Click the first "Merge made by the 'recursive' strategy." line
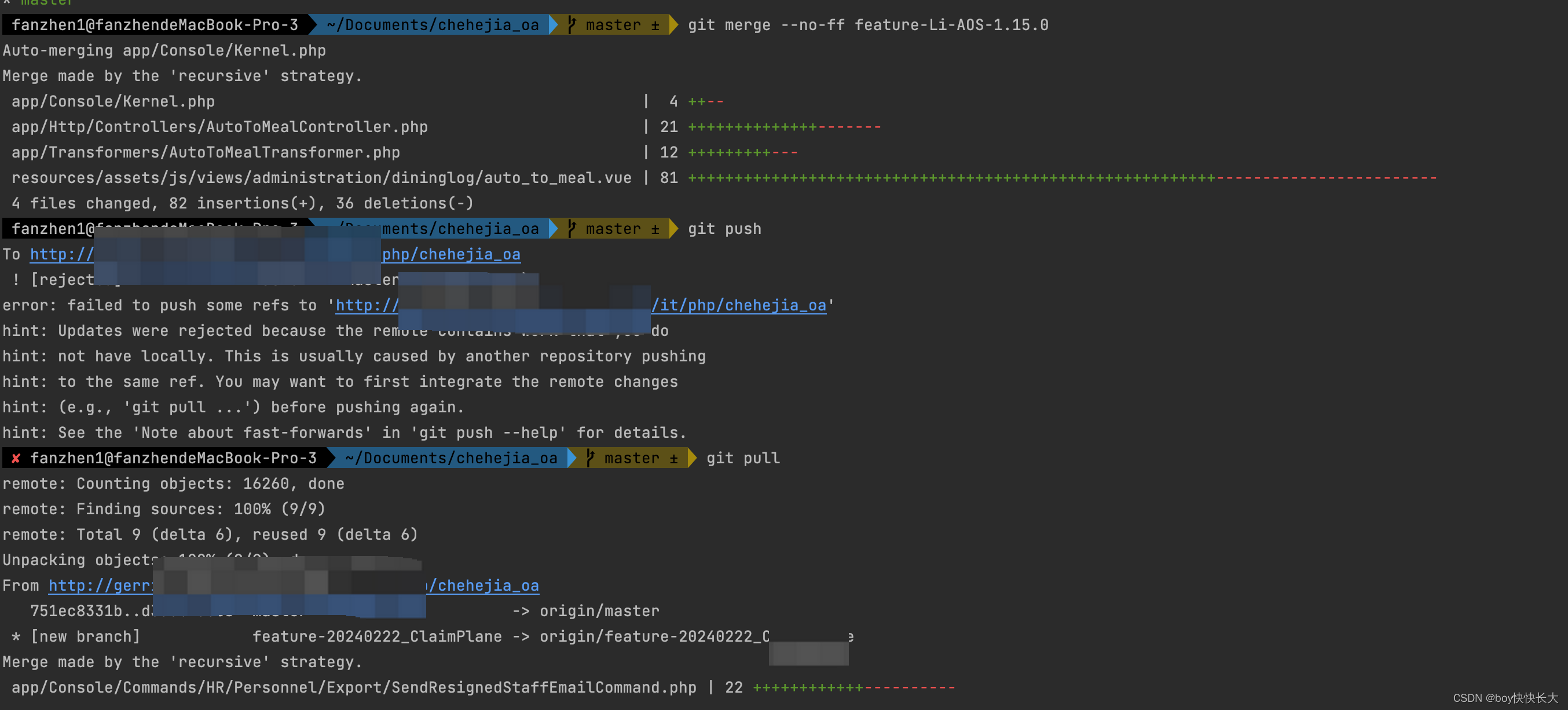Image resolution: width=1568 pixels, height=710 pixels. (182, 76)
